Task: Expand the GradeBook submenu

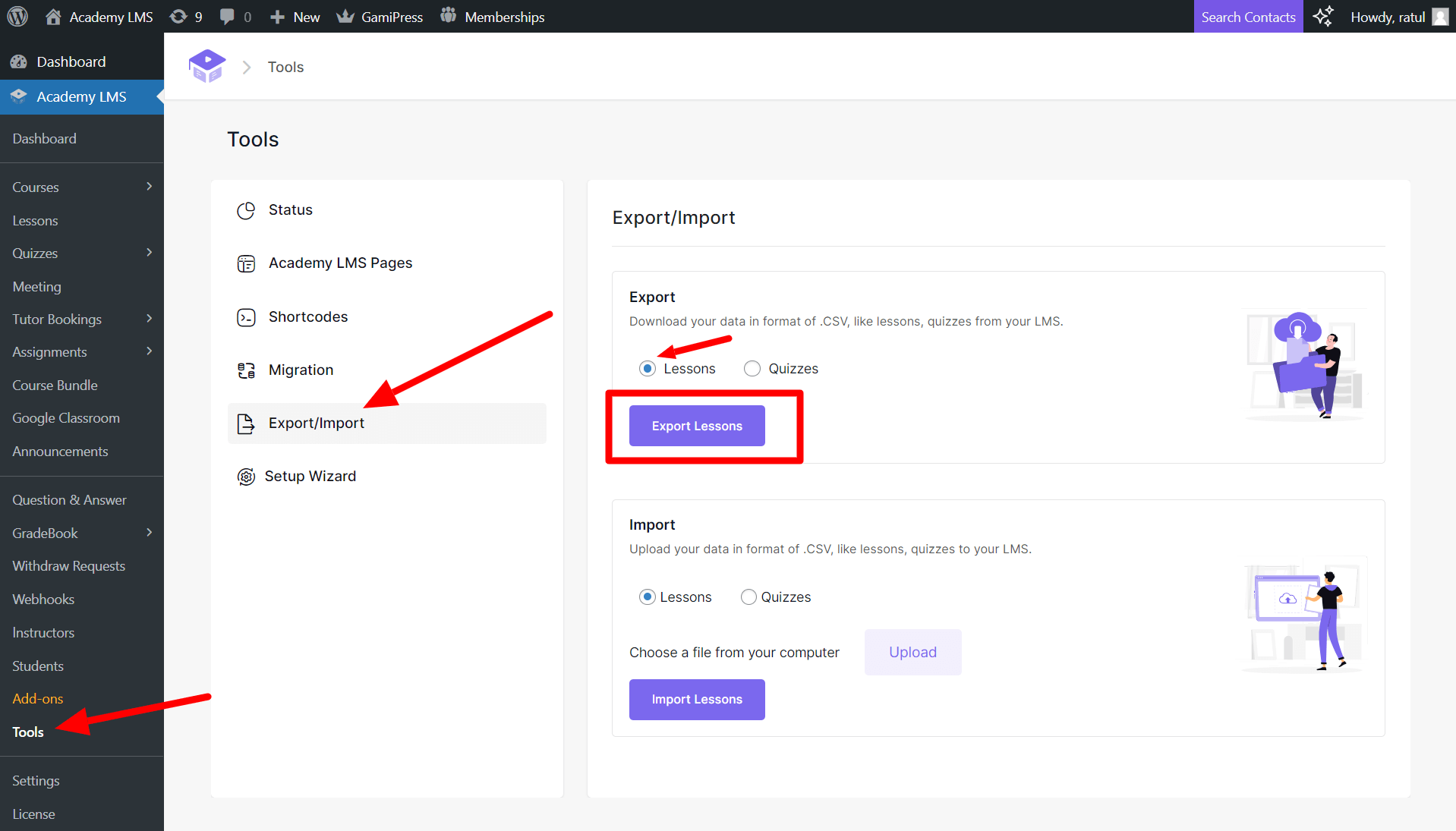Action: [x=150, y=533]
